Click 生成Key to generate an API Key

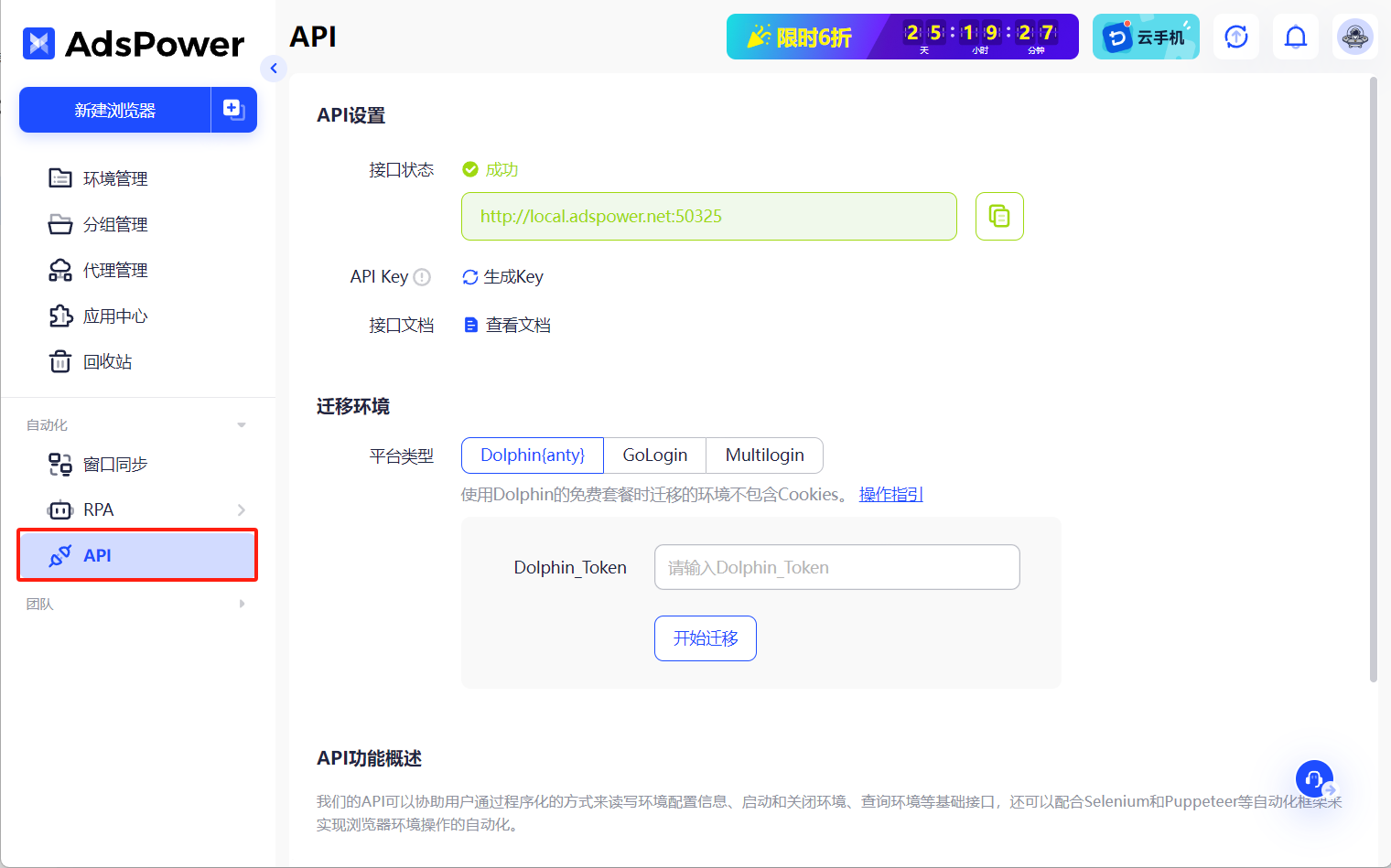(502, 276)
